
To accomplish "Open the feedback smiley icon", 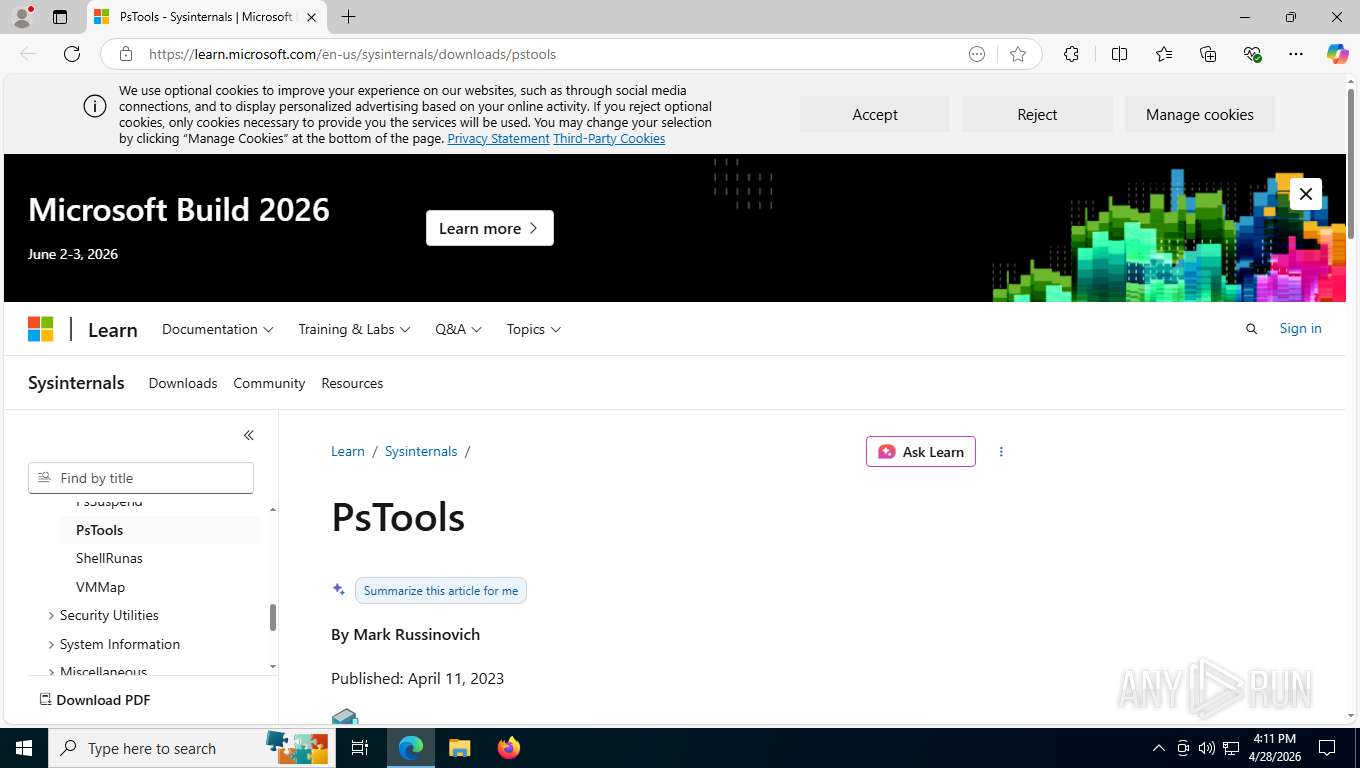I will [x=977, y=54].
